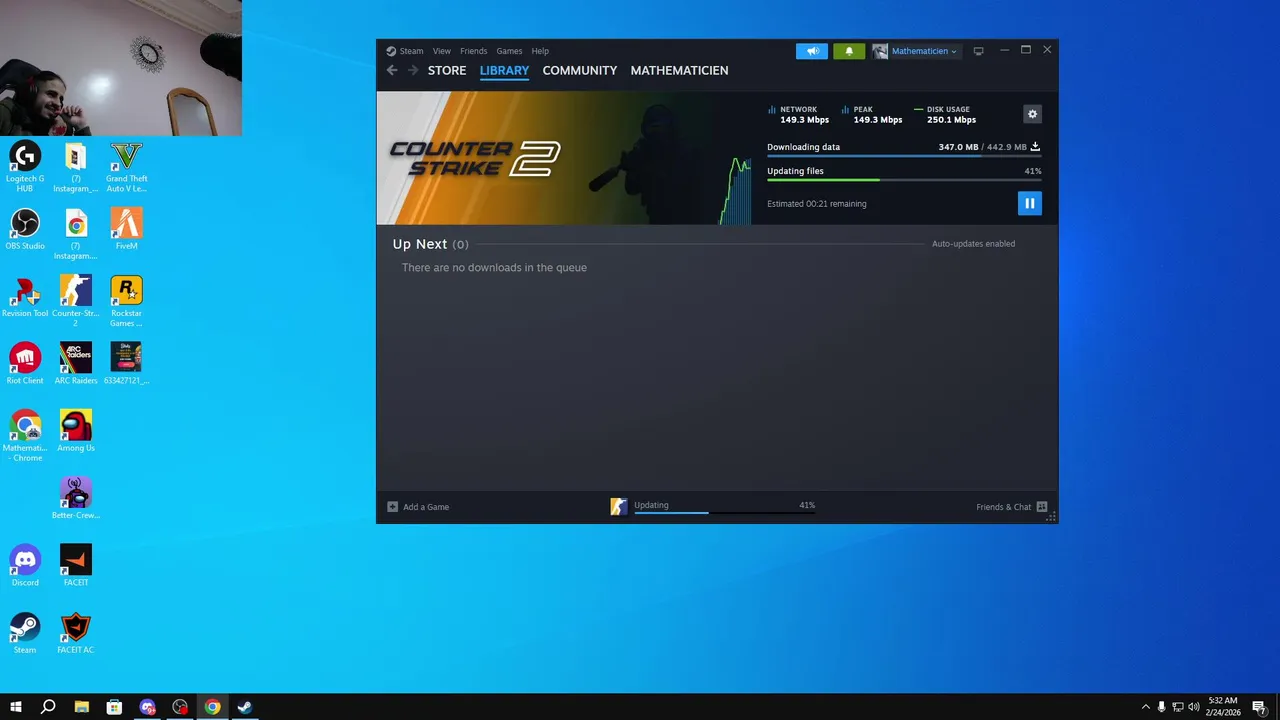Open the LIBRARY tab
The width and height of the screenshot is (1280, 720).
pyautogui.click(x=504, y=71)
